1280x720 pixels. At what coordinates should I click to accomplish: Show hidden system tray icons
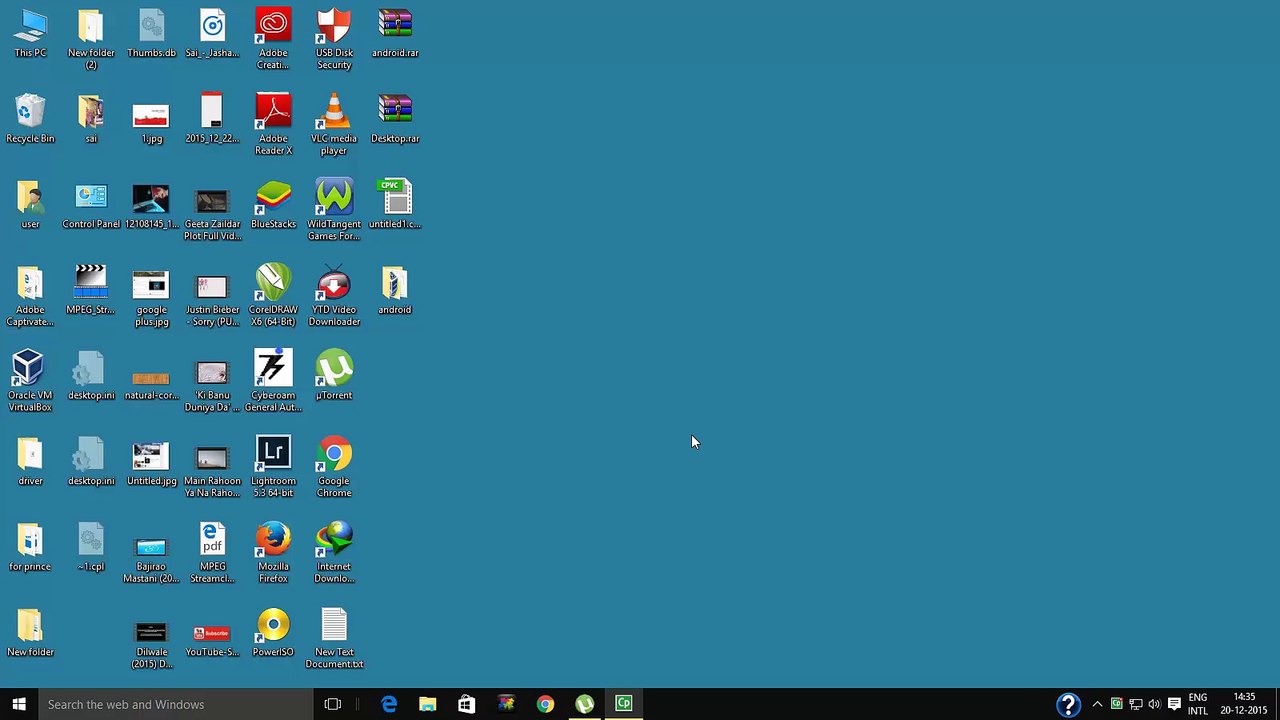1097,704
